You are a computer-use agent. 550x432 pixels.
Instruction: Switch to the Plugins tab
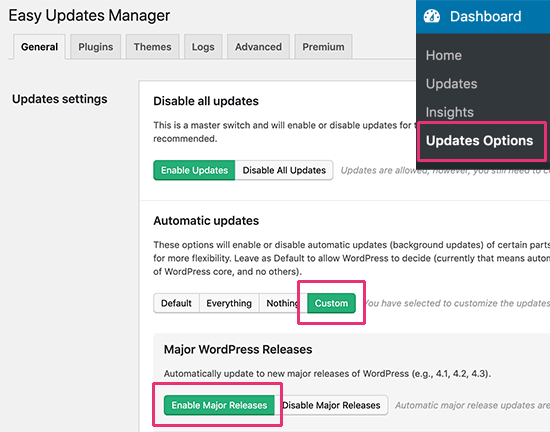95,47
